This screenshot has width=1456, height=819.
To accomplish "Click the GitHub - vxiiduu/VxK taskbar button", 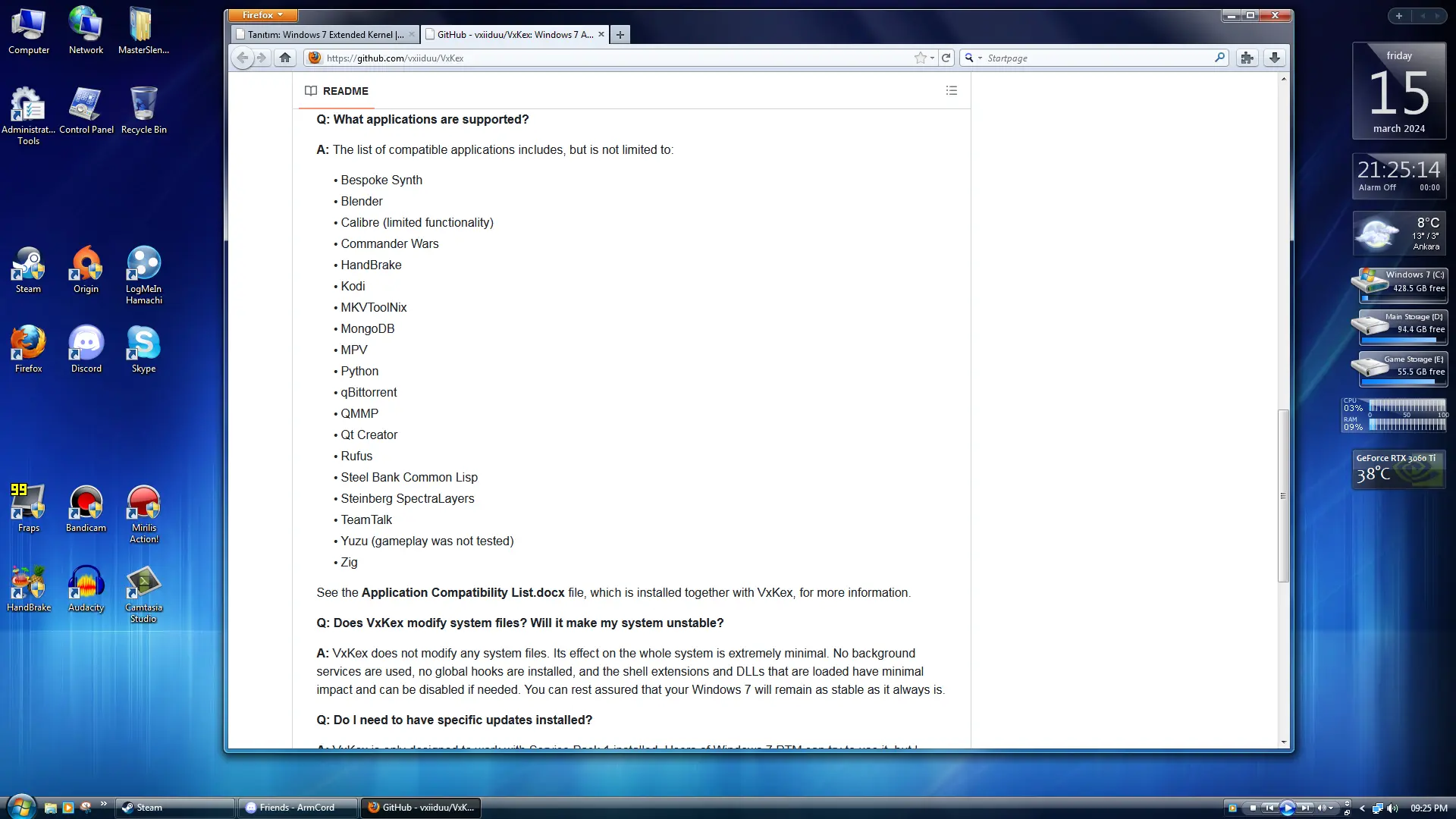I will [x=421, y=808].
